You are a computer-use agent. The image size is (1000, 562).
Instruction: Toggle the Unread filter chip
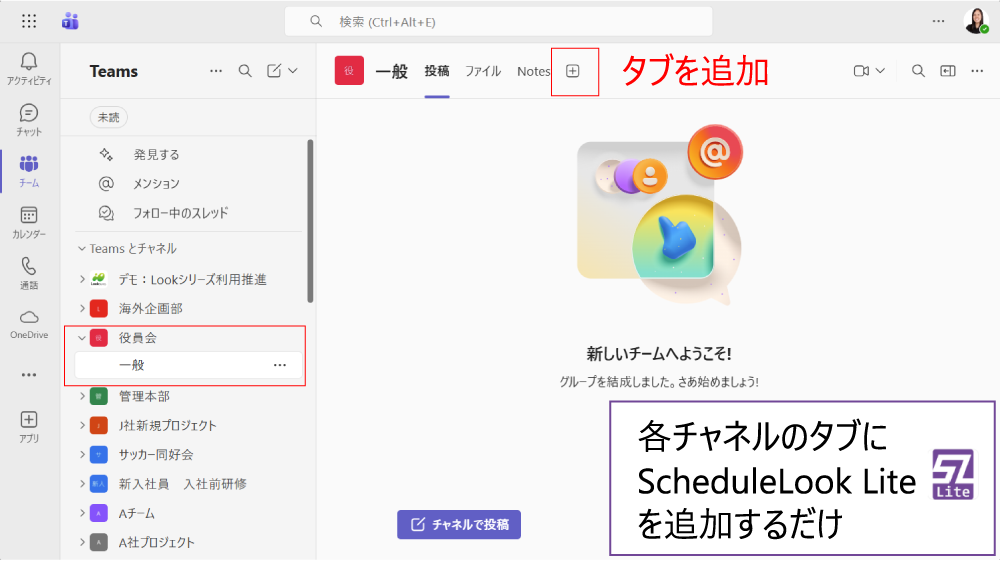pos(108,117)
